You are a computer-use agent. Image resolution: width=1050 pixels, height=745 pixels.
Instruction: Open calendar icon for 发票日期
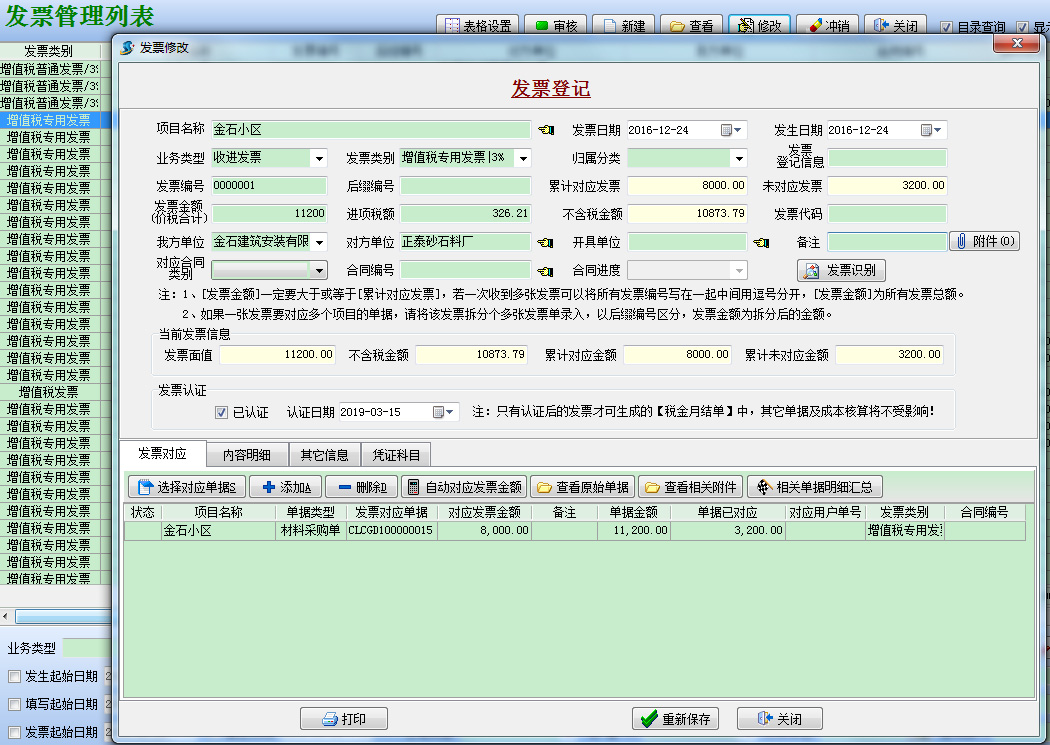726,130
